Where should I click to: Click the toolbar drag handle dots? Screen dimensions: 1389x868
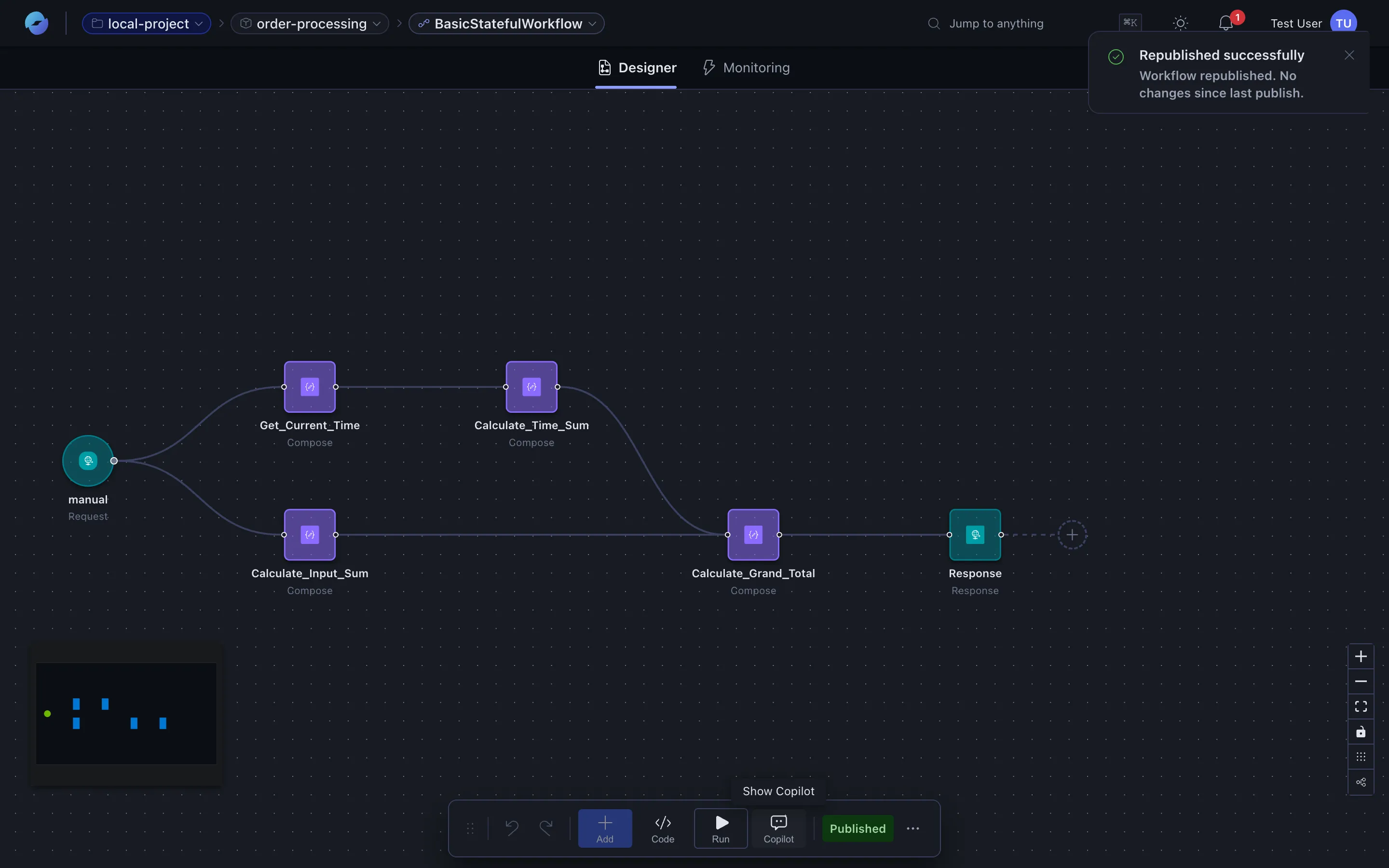(x=470, y=828)
